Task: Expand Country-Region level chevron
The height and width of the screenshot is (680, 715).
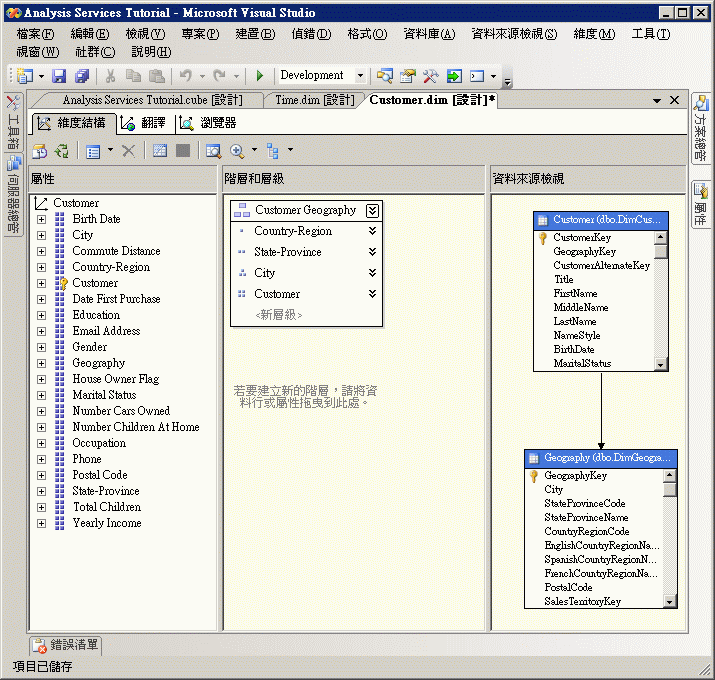Action: click(373, 231)
